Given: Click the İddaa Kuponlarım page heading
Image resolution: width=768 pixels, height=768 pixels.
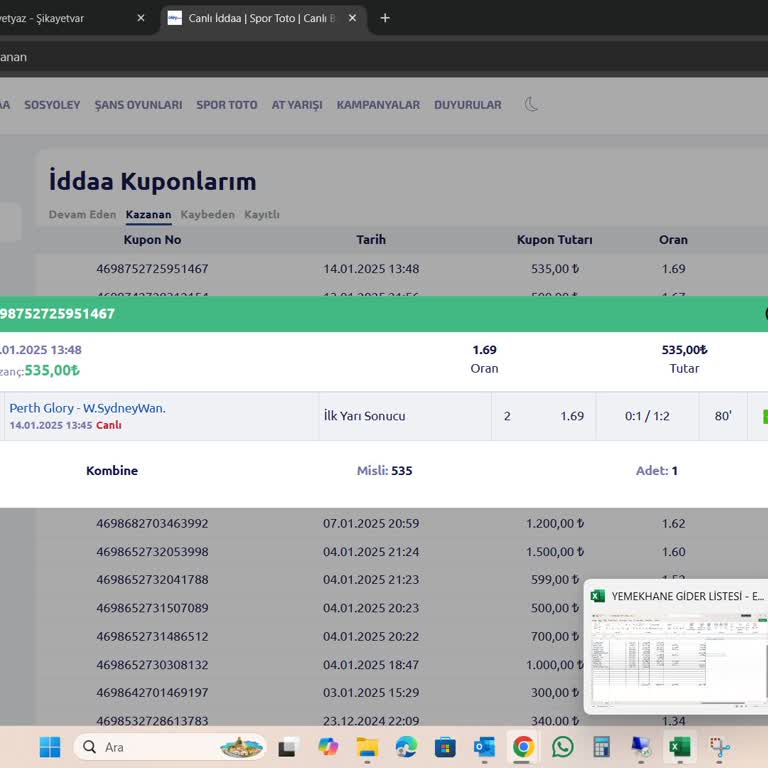Looking at the screenshot, I should point(152,181).
